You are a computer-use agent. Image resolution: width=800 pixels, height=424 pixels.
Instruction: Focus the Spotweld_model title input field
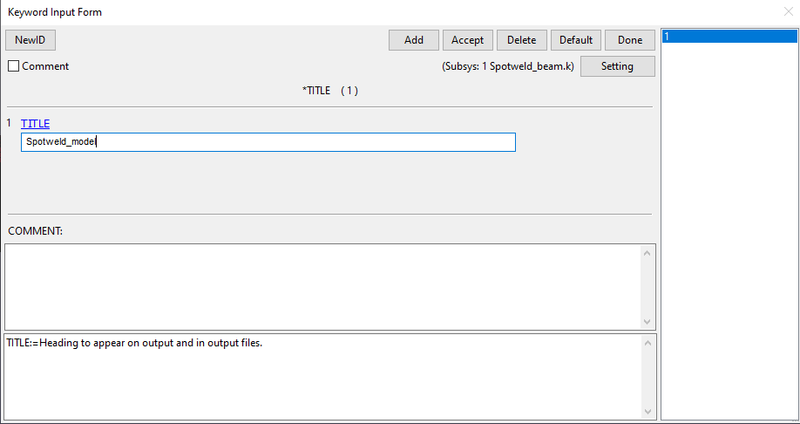coord(268,142)
